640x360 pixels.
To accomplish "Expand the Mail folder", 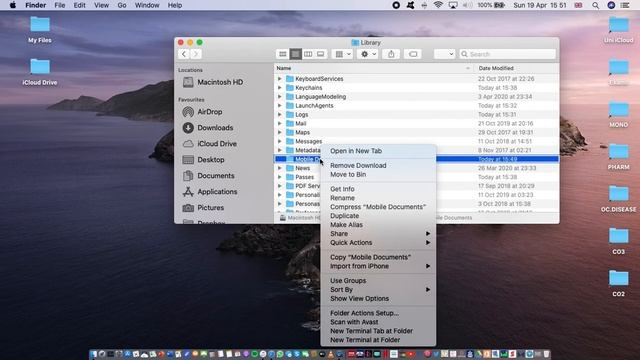I will 280,123.
